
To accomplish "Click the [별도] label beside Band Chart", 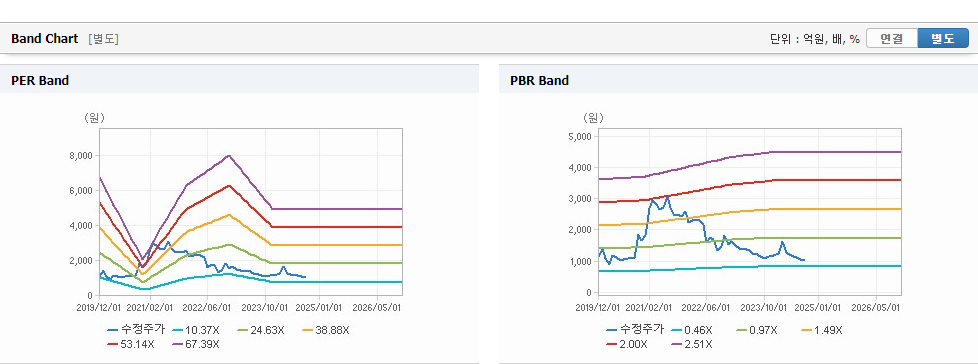I will (x=104, y=39).
